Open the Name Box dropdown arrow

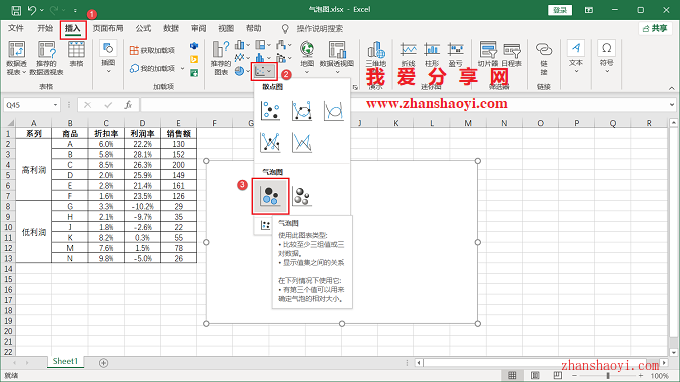55,105
